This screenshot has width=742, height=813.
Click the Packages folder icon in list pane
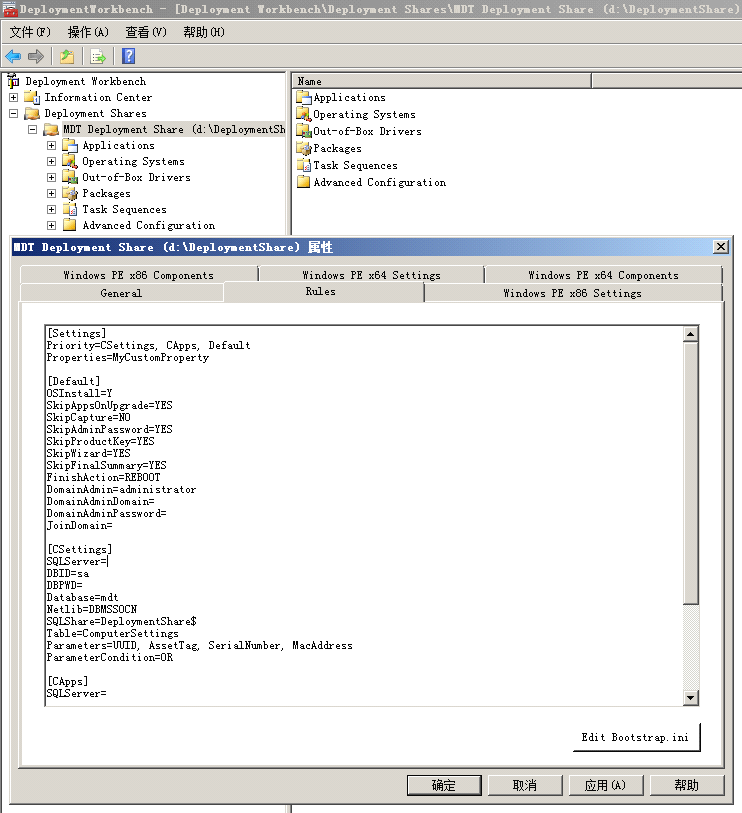(x=304, y=148)
